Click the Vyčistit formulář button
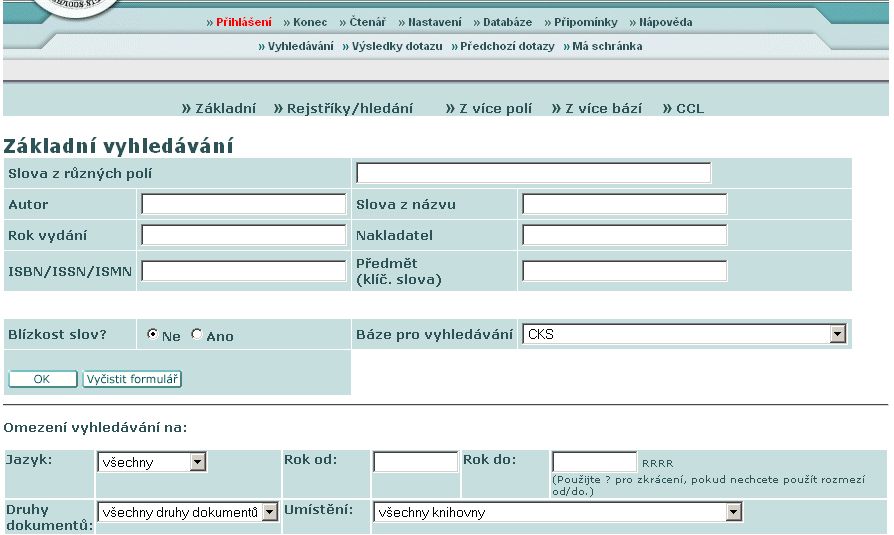Image resolution: width=894 pixels, height=535 pixels. 133,380
